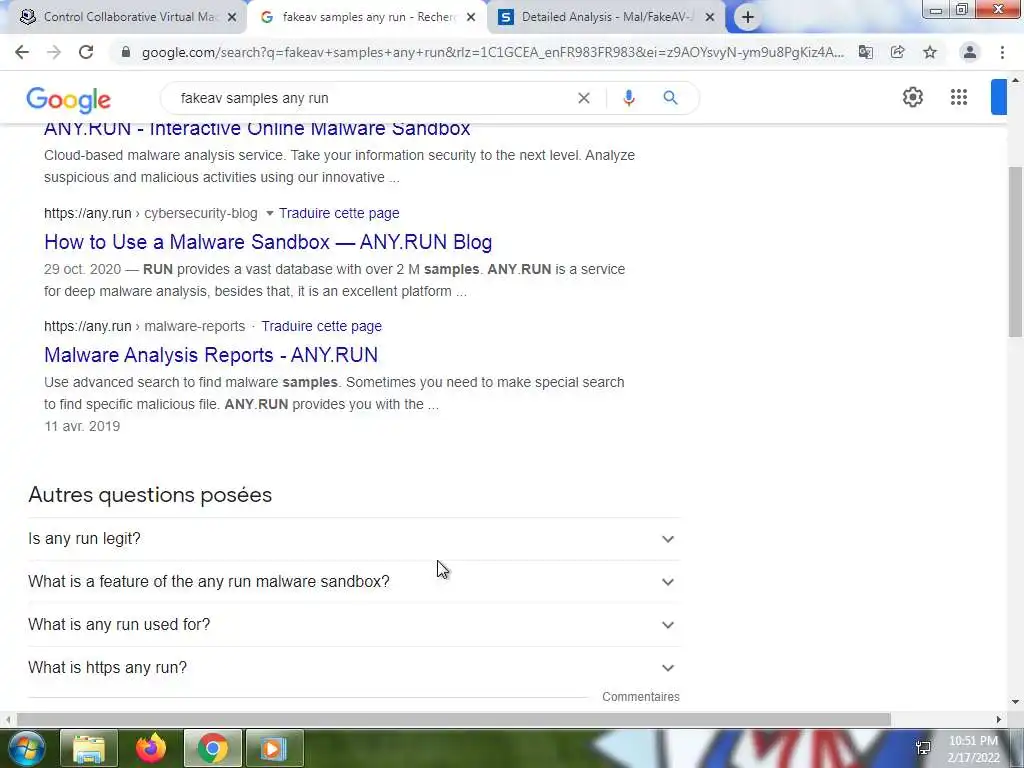Image resolution: width=1024 pixels, height=768 pixels.
Task: Click the Commentaires feedback link
Action: [641, 697]
